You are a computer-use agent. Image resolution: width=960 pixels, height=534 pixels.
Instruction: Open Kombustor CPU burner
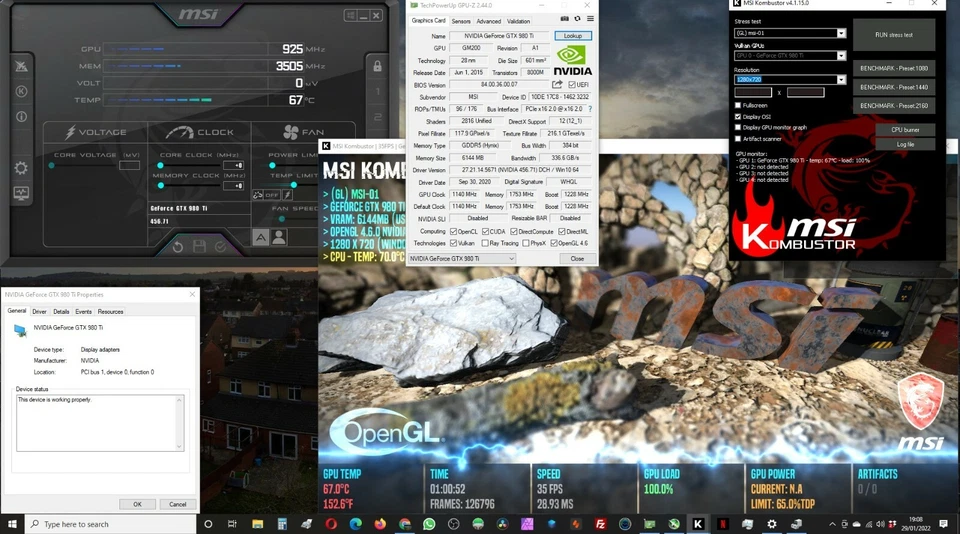point(905,130)
